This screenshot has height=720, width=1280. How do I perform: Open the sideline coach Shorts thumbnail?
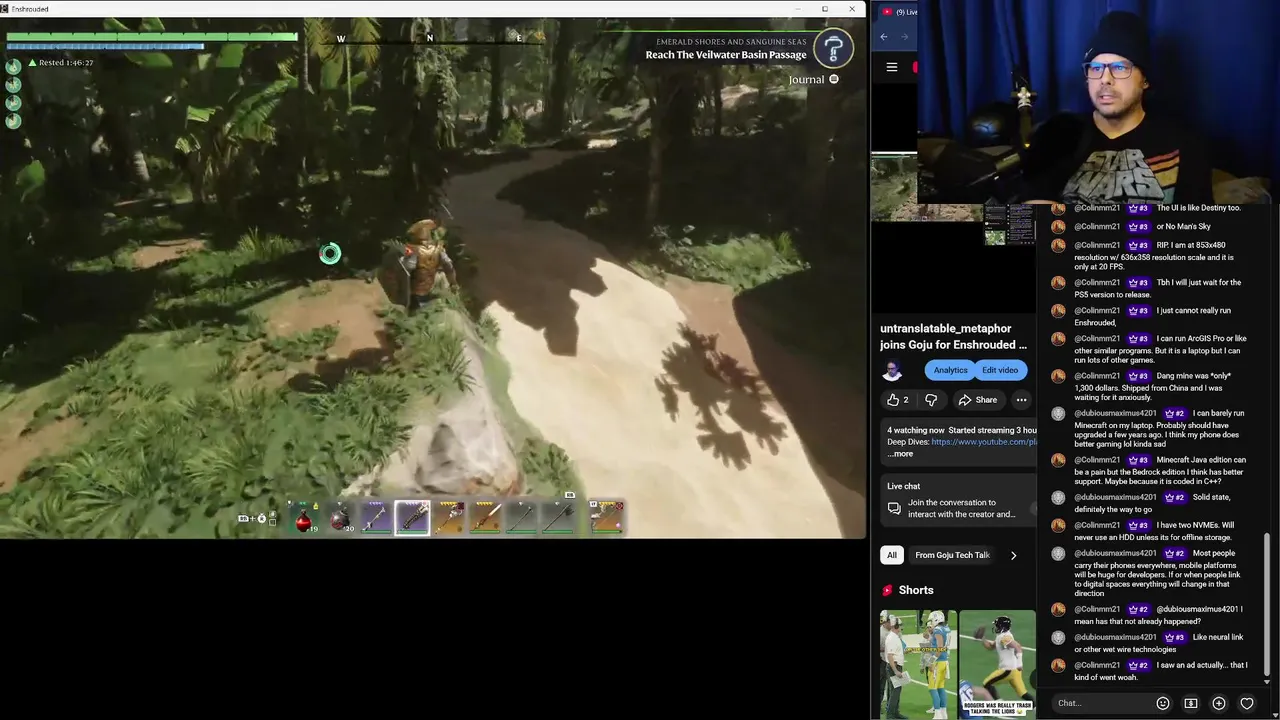(x=918, y=664)
